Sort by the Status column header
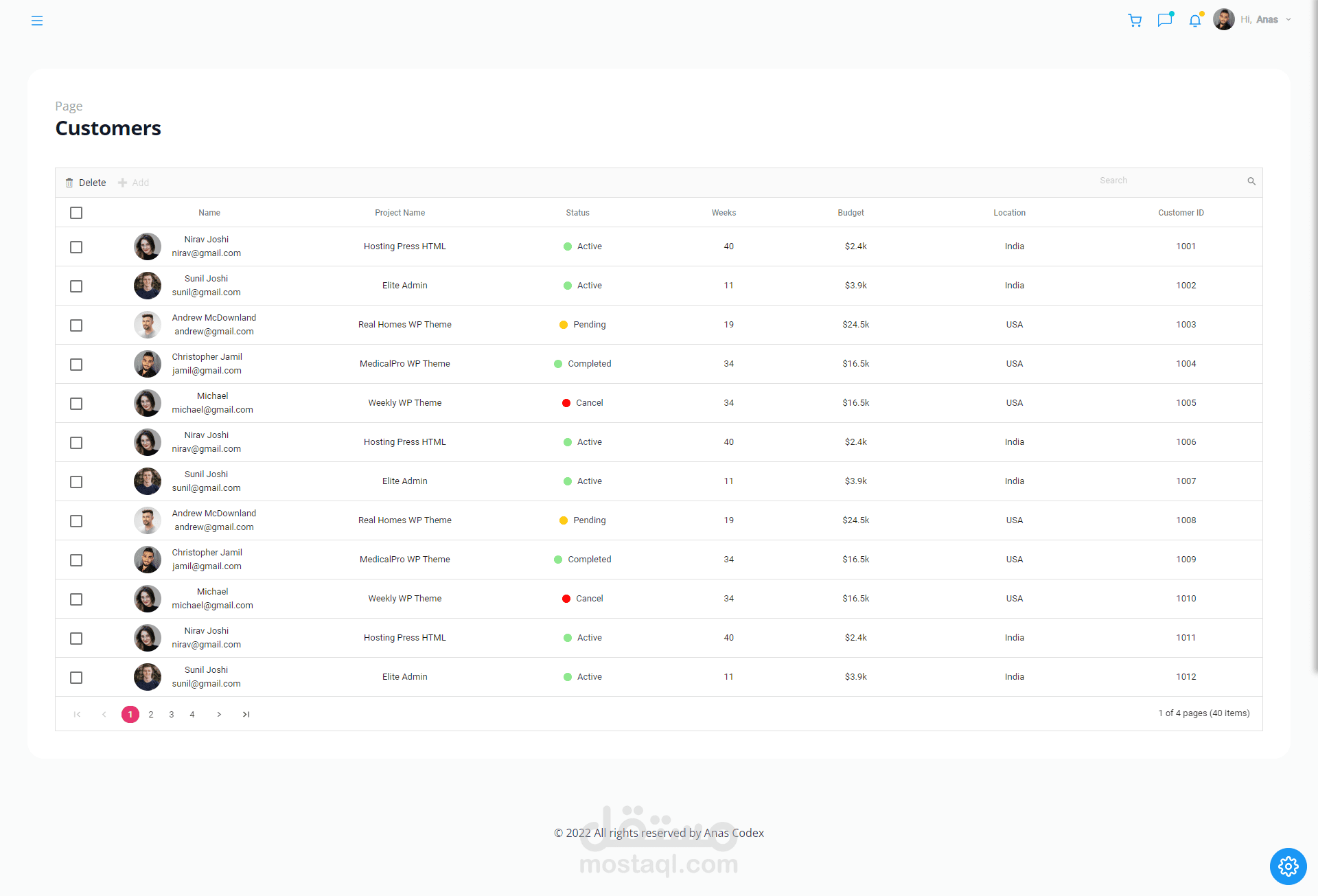 click(x=577, y=213)
